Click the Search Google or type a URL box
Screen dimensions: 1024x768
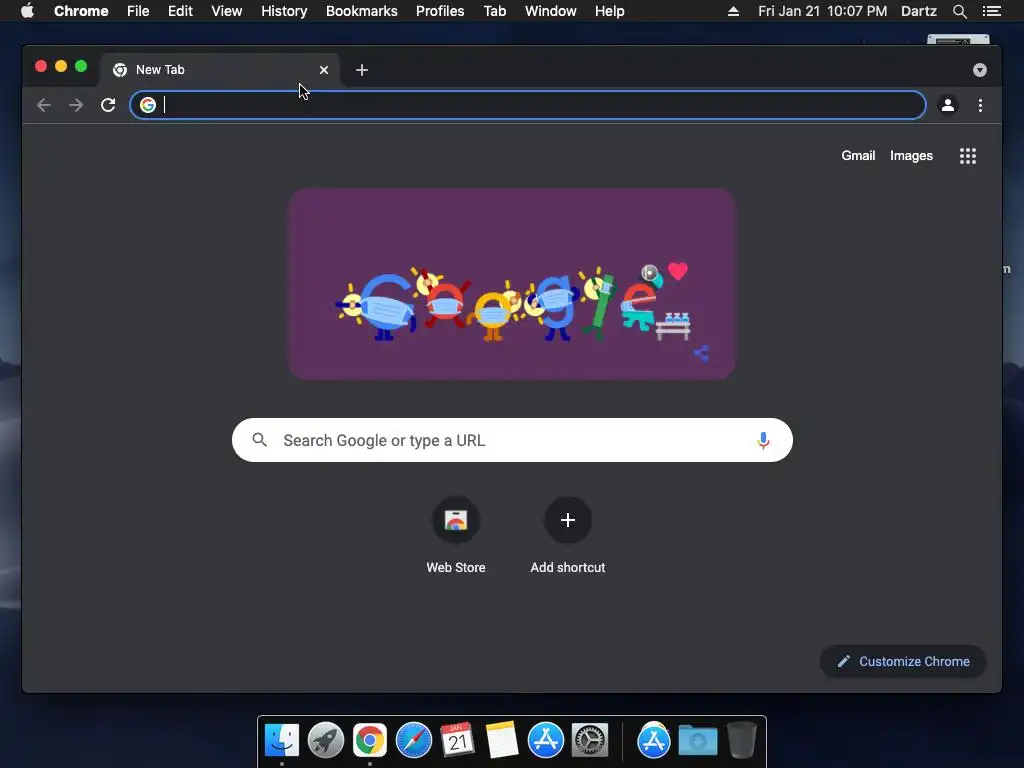(512, 440)
